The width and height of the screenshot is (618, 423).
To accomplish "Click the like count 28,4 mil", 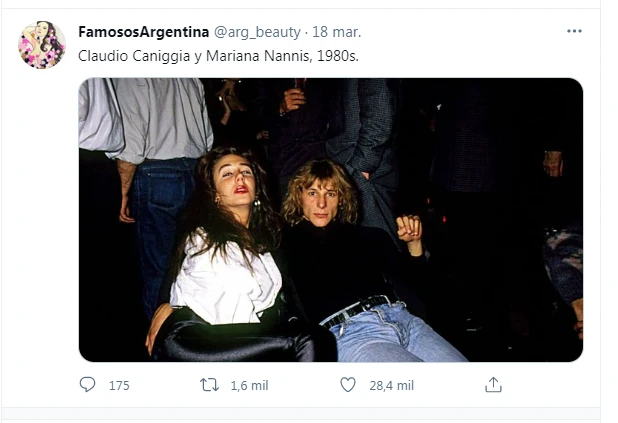I will point(391,386).
